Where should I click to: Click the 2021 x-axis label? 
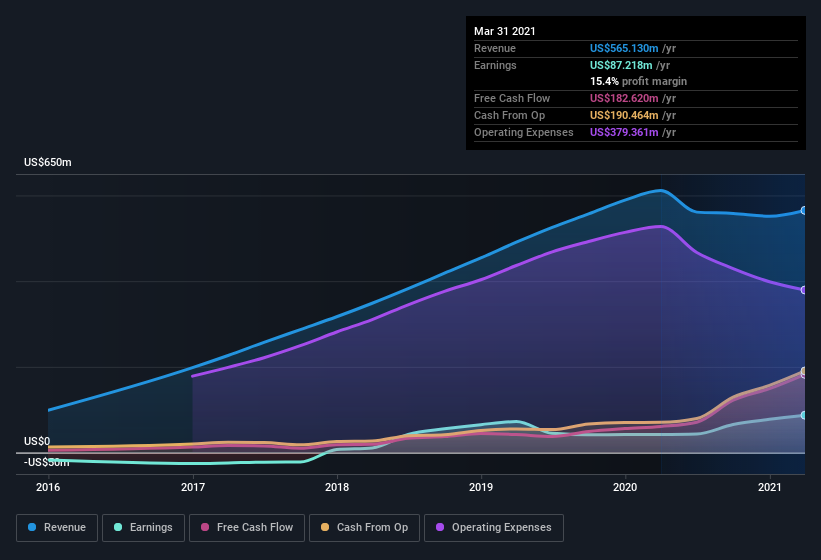770,487
